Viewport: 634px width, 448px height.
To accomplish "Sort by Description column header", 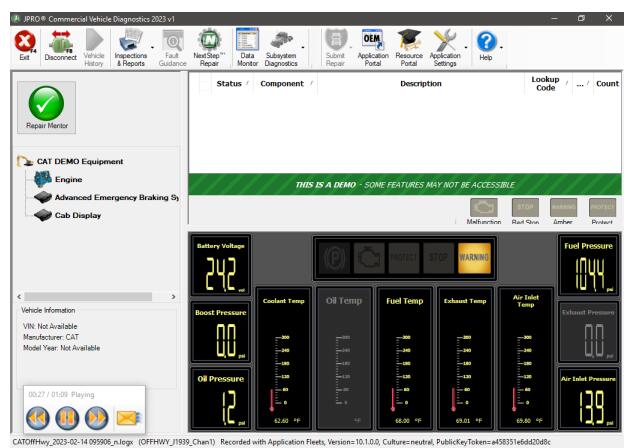I will 421,84.
